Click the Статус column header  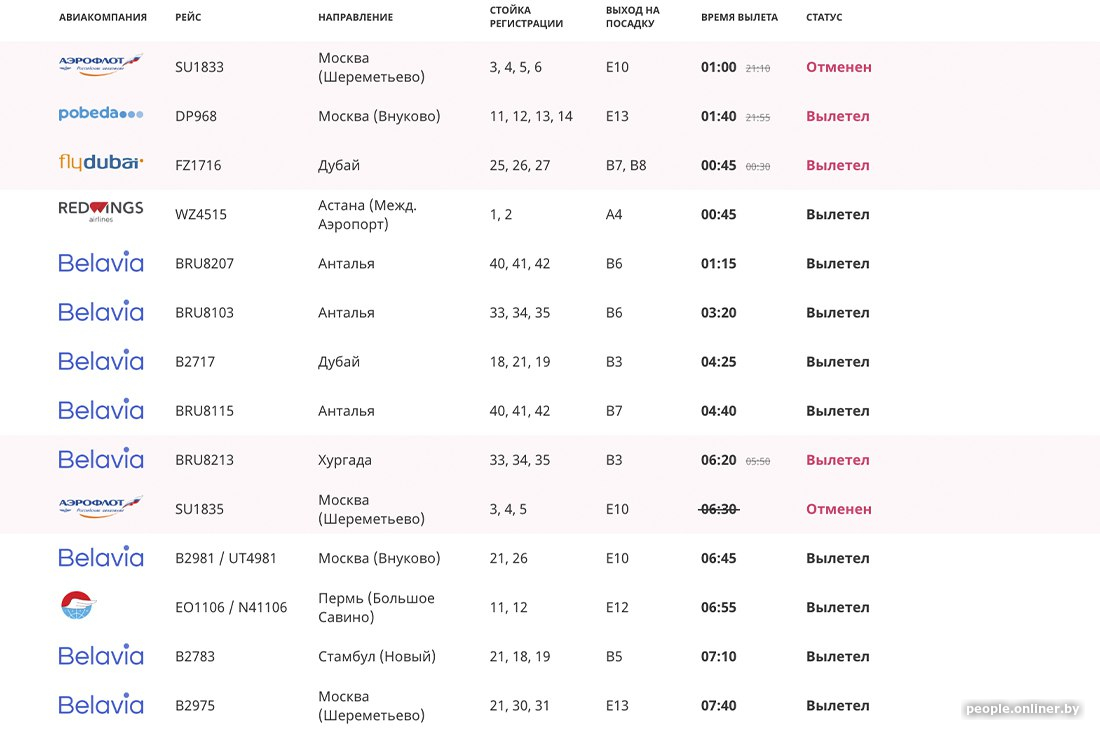point(824,18)
